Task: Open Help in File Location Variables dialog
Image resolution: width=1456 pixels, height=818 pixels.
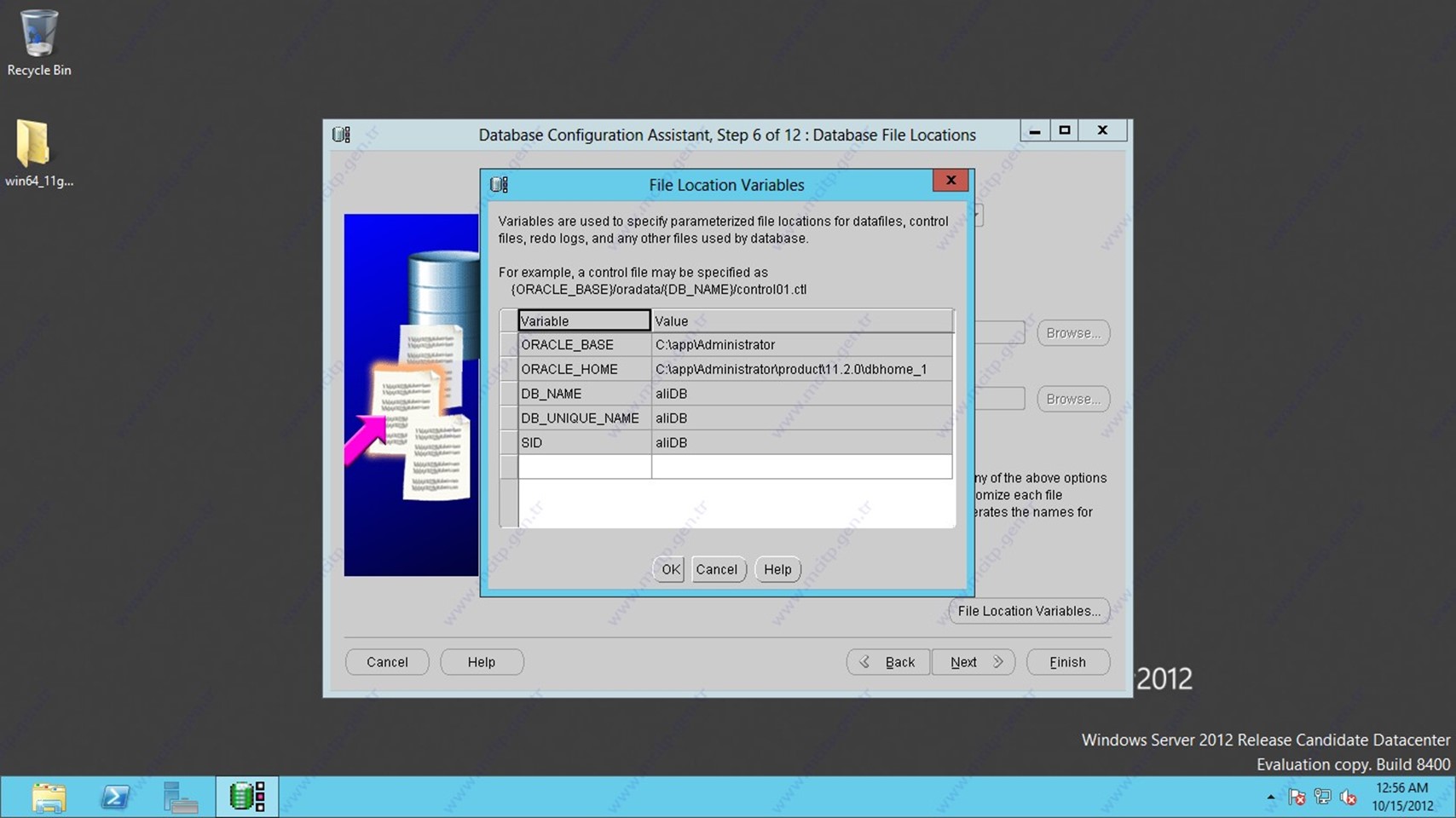Action: (777, 569)
